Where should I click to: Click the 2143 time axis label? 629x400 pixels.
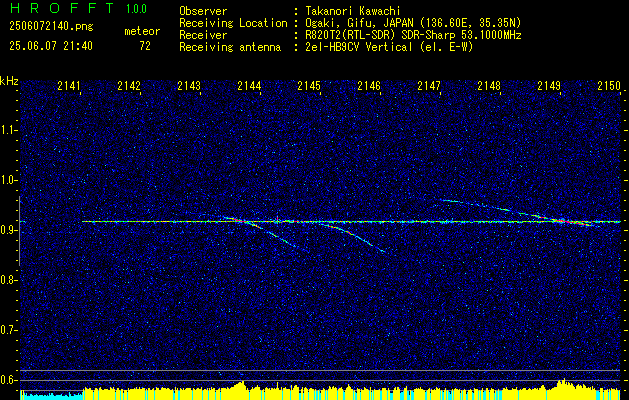click(189, 86)
